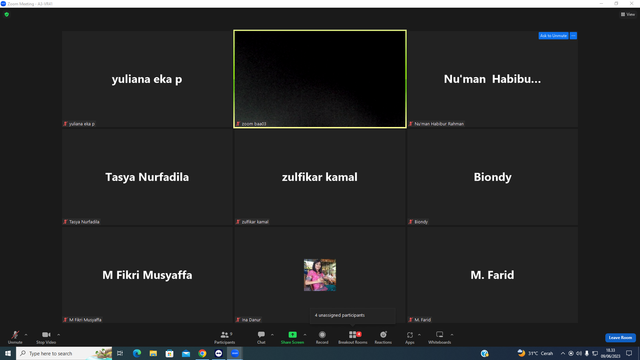Image resolution: width=640 pixels, height=360 pixels.
Task: Expand video options arrow beside Stop Video
Action: [x=59, y=335]
